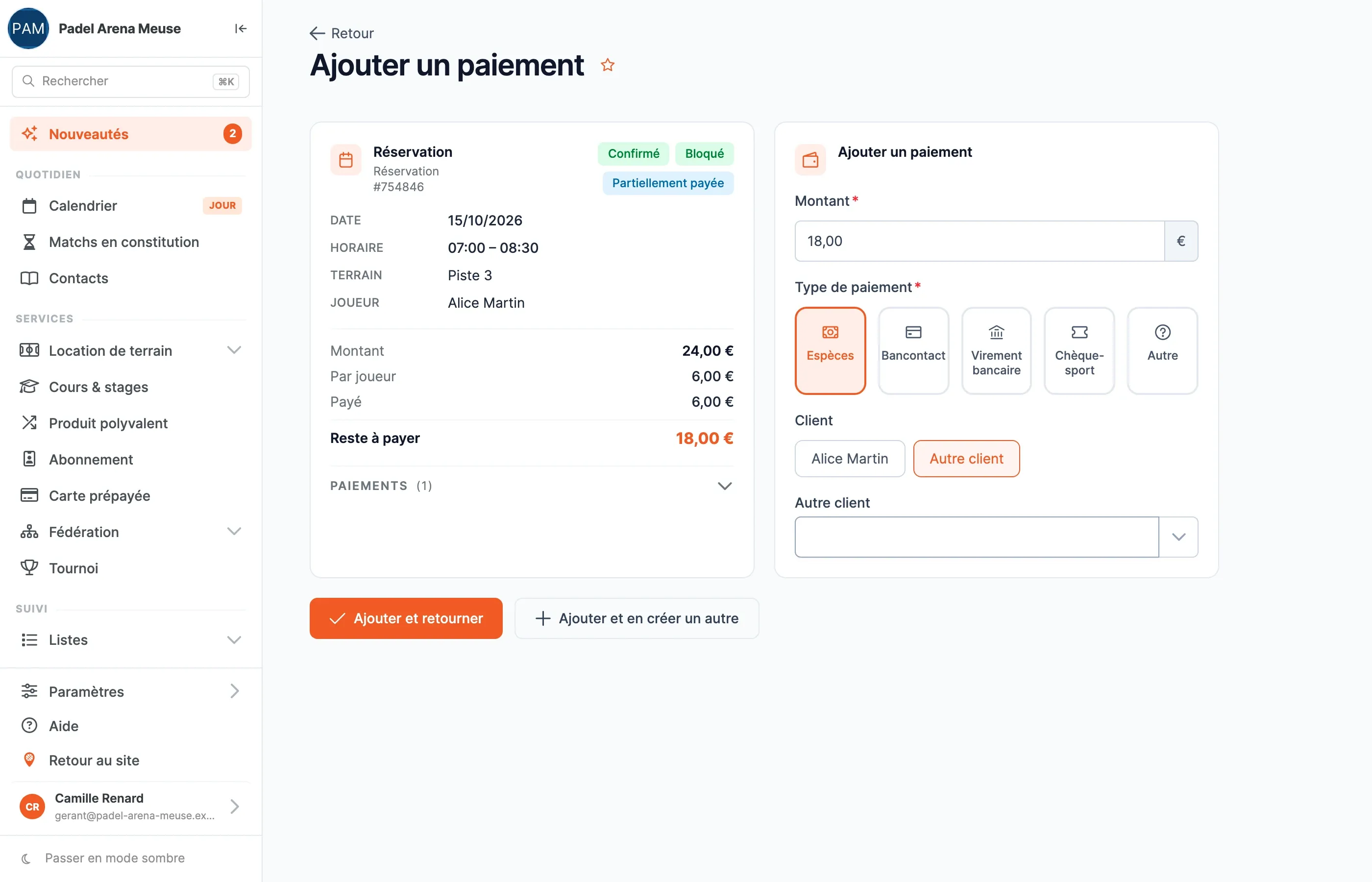Click the Aide question mark icon
Image resolution: width=1372 pixels, height=882 pixels.
pyautogui.click(x=29, y=726)
